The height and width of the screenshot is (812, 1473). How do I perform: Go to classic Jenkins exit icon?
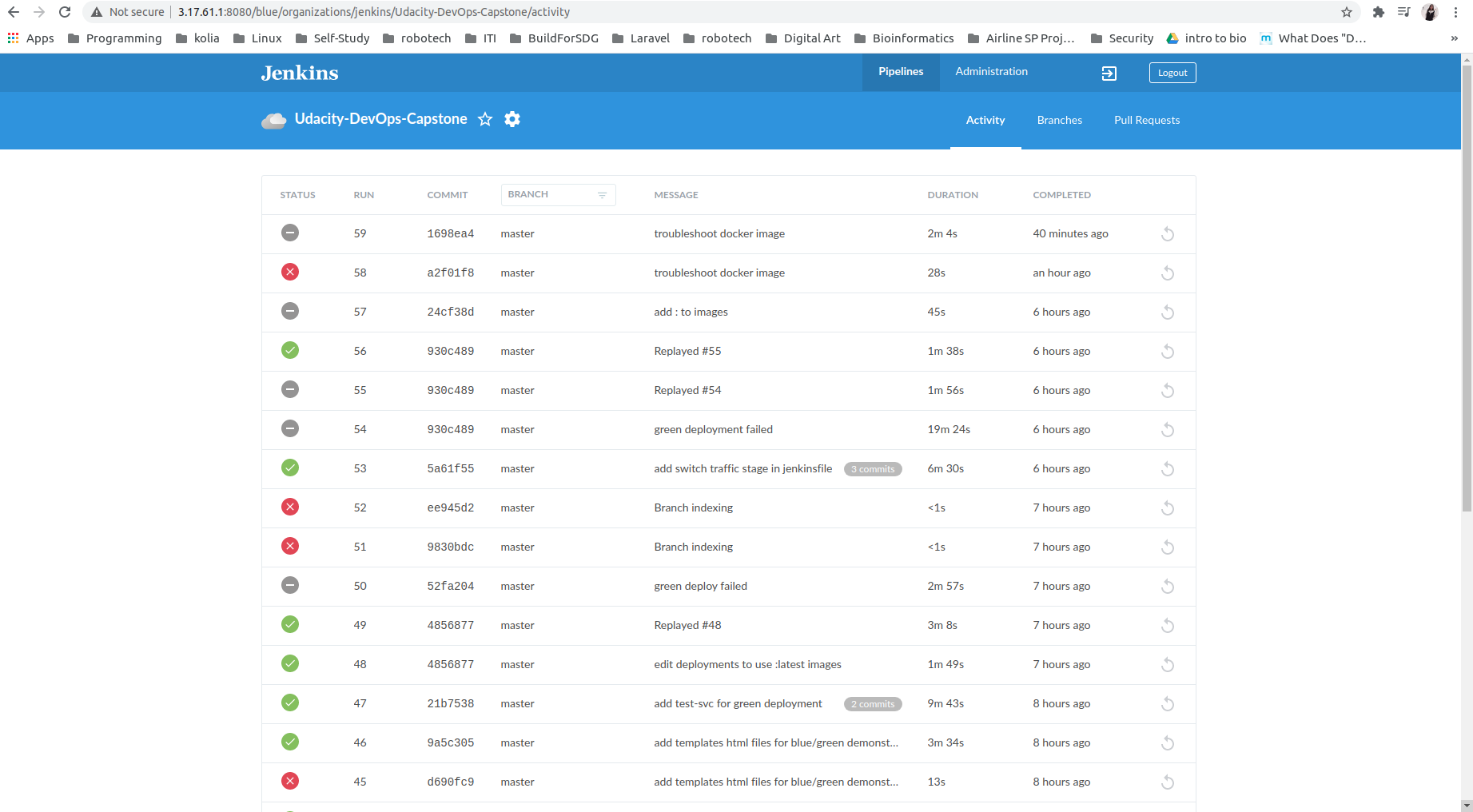point(1109,74)
